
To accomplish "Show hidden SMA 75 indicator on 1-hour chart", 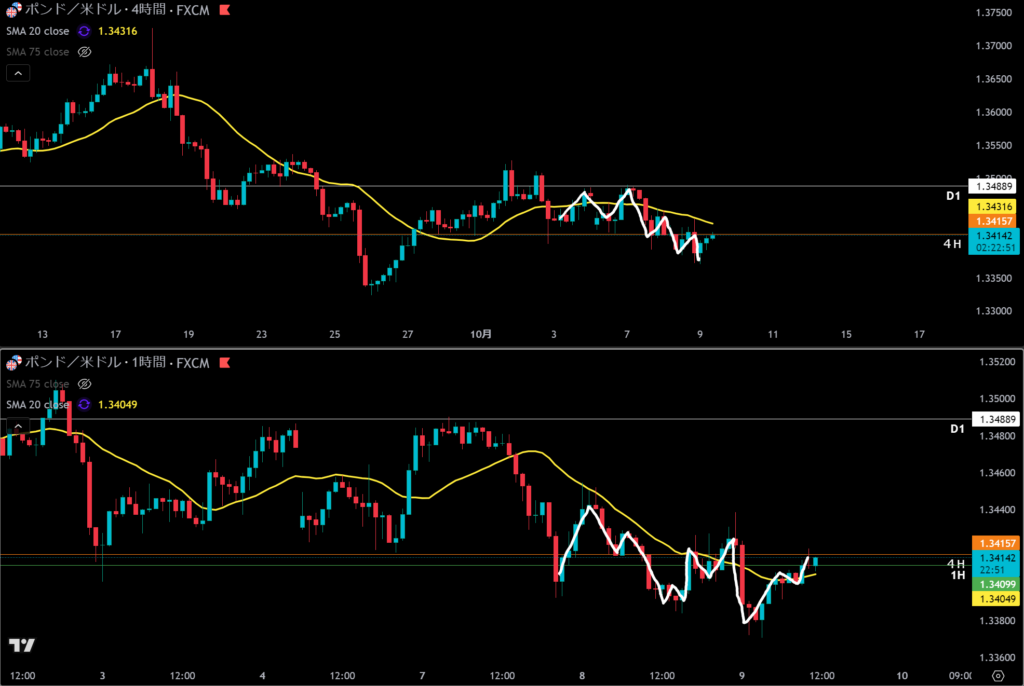I will coord(85,384).
